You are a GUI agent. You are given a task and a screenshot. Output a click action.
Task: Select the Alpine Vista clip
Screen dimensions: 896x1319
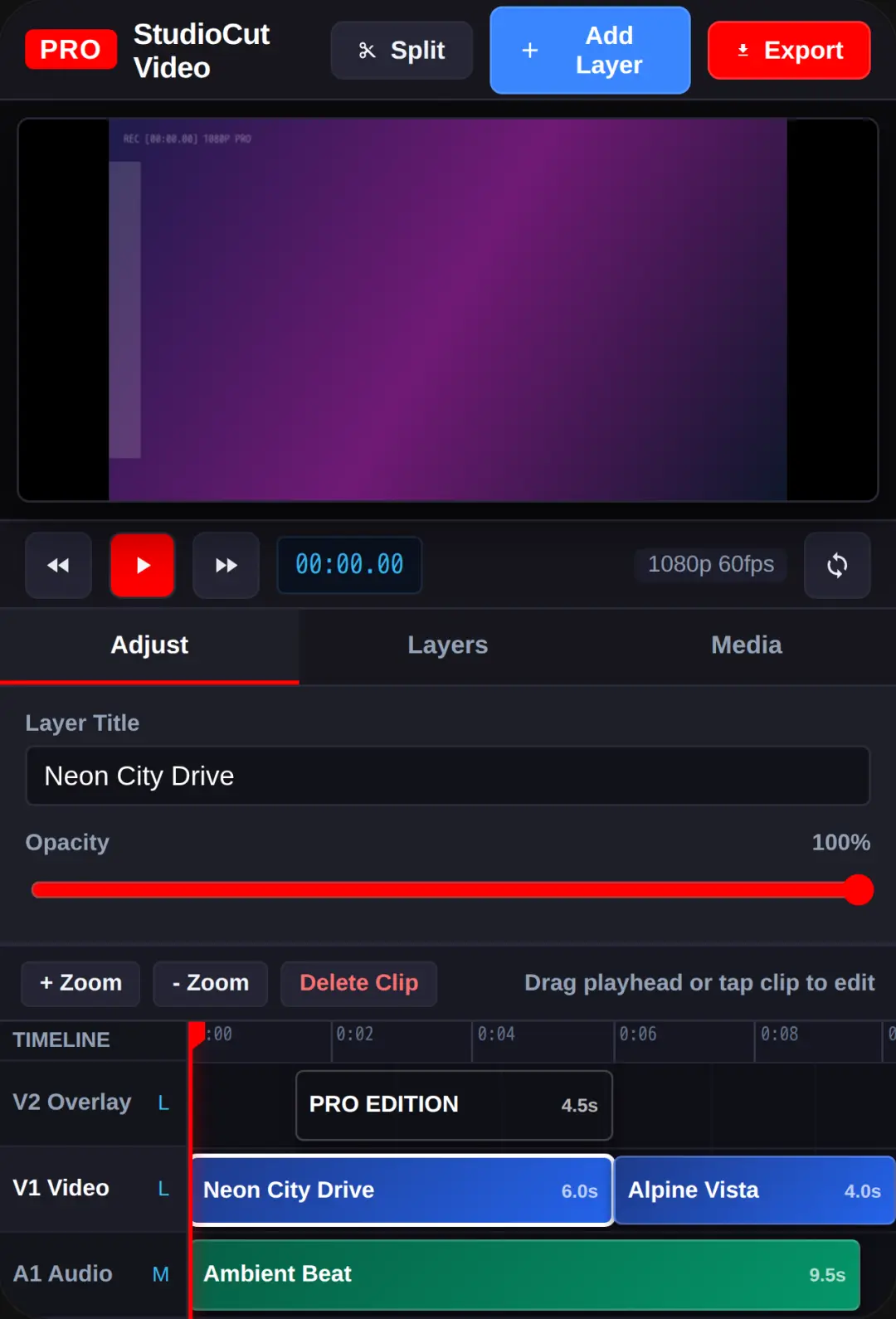755,1190
